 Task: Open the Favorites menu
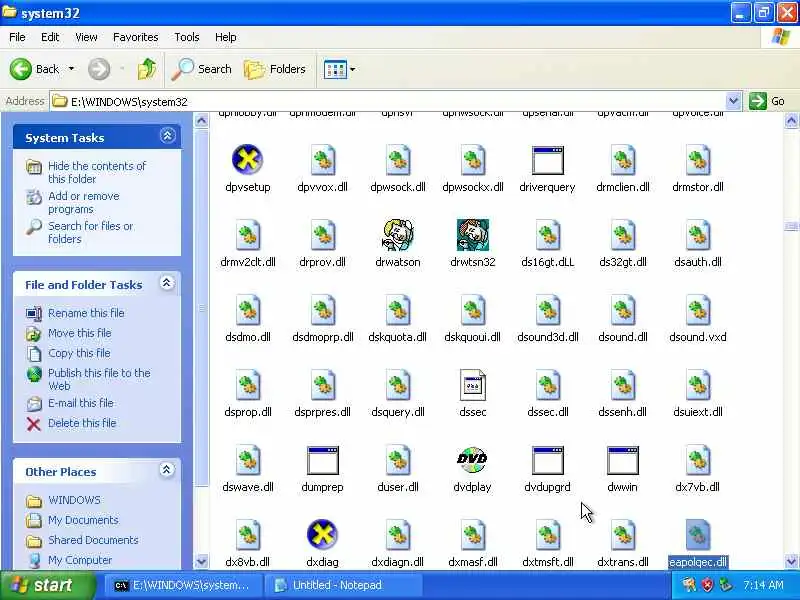tap(136, 37)
